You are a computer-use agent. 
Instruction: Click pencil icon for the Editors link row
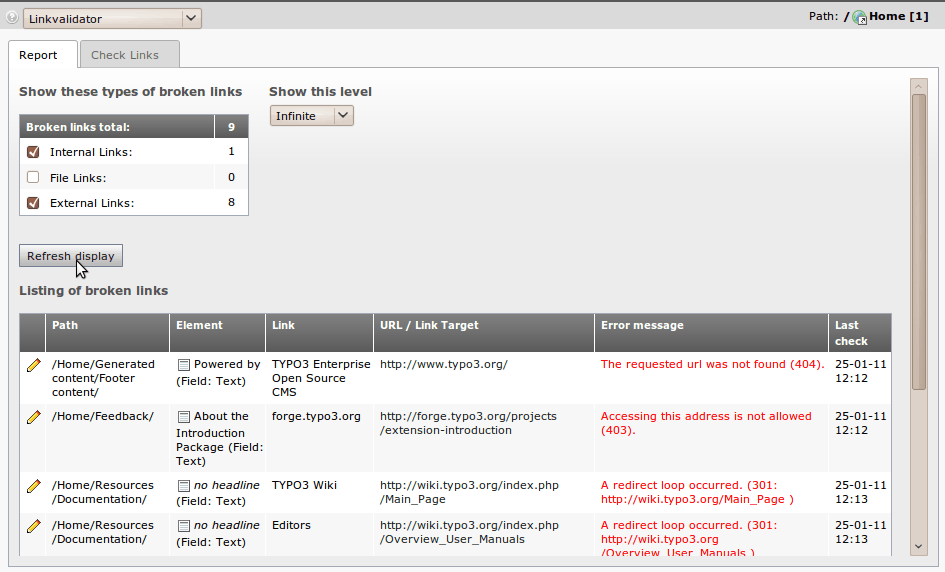coord(33,526)
